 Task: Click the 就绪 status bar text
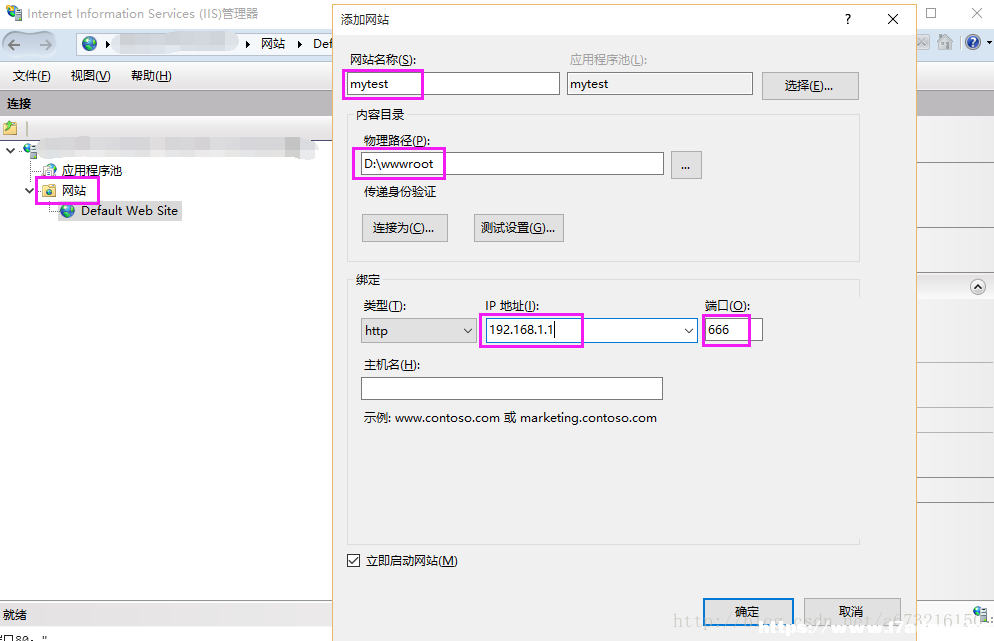tap(15, 614)
